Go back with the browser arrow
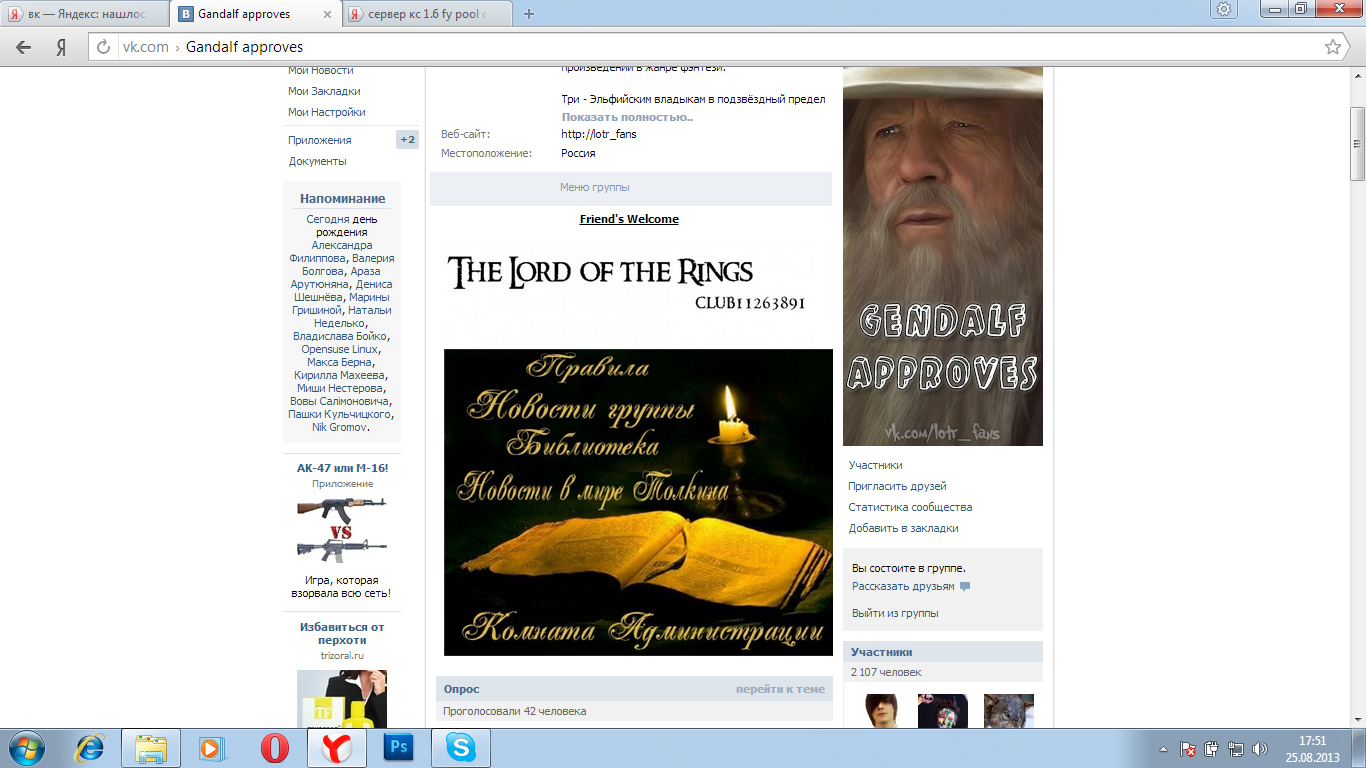This screenshot has height=768, width=1366. [24, 47]
